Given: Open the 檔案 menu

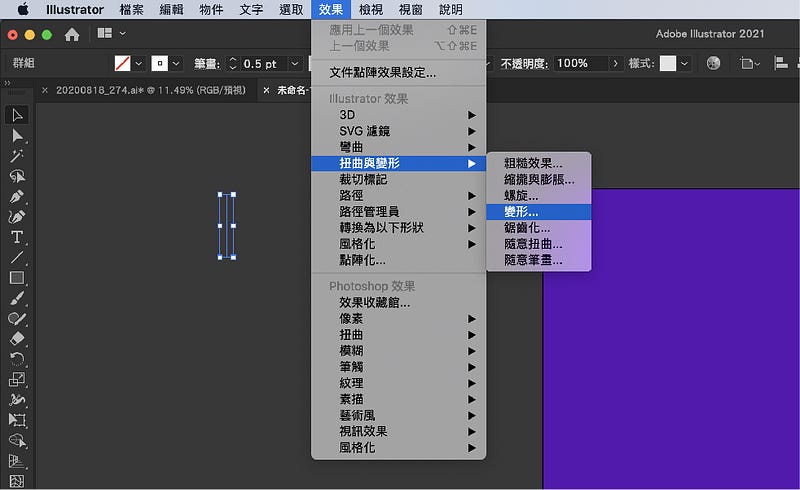Looking at the screenshot, I should 131,9.
